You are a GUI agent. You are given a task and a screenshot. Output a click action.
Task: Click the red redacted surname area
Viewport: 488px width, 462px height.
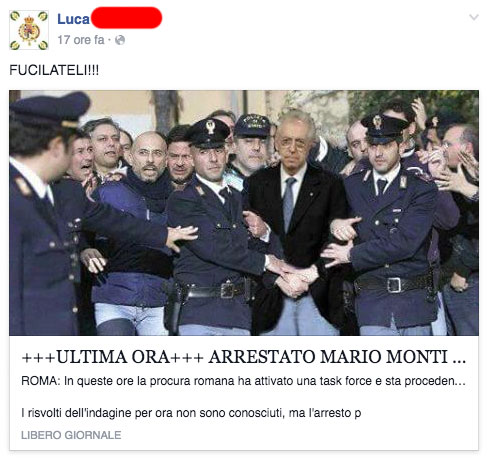click(x=126, y=18)
